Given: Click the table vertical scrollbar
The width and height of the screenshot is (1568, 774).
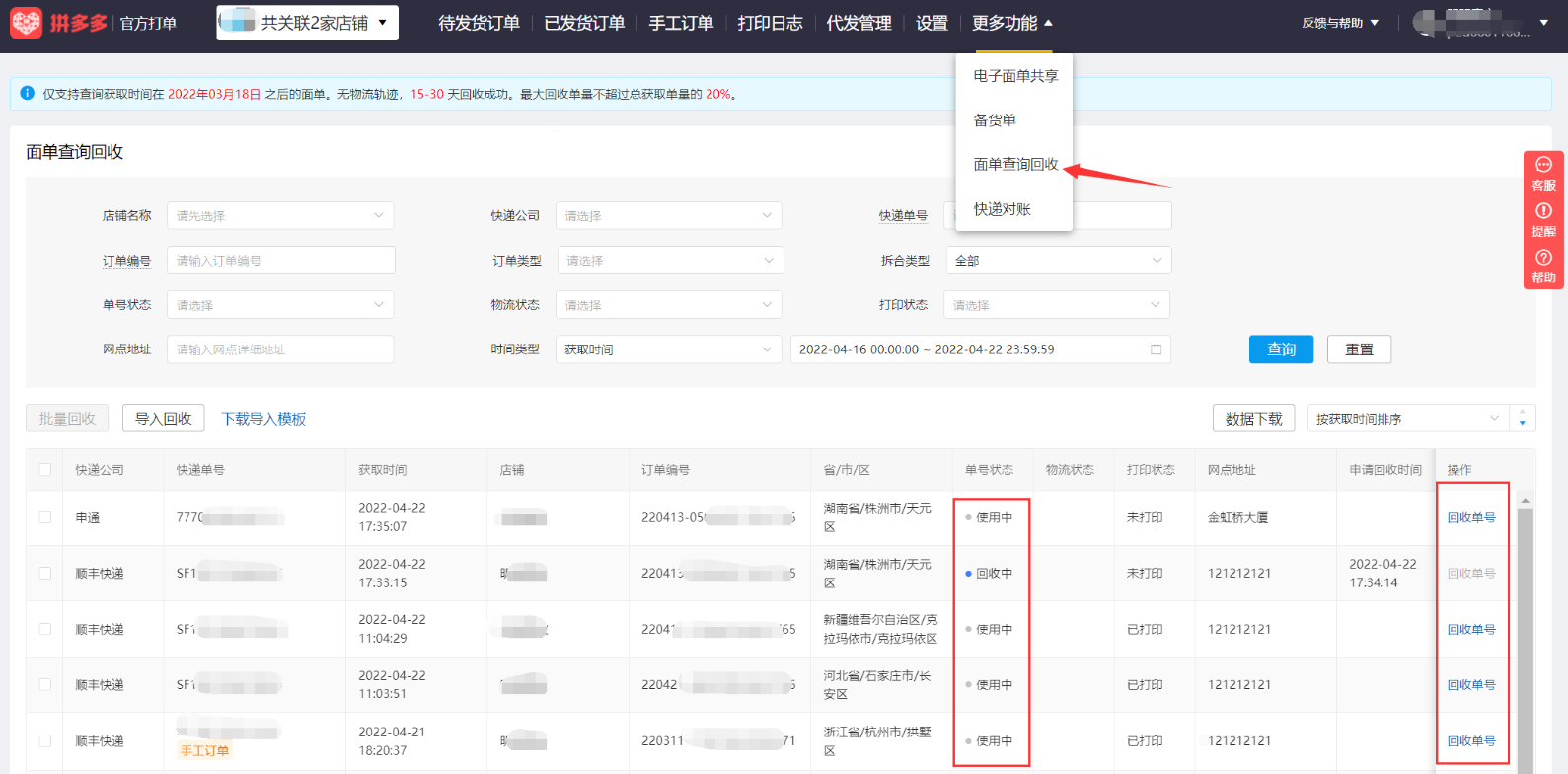Looking at the screenshot, I should tap(1525, 632).
